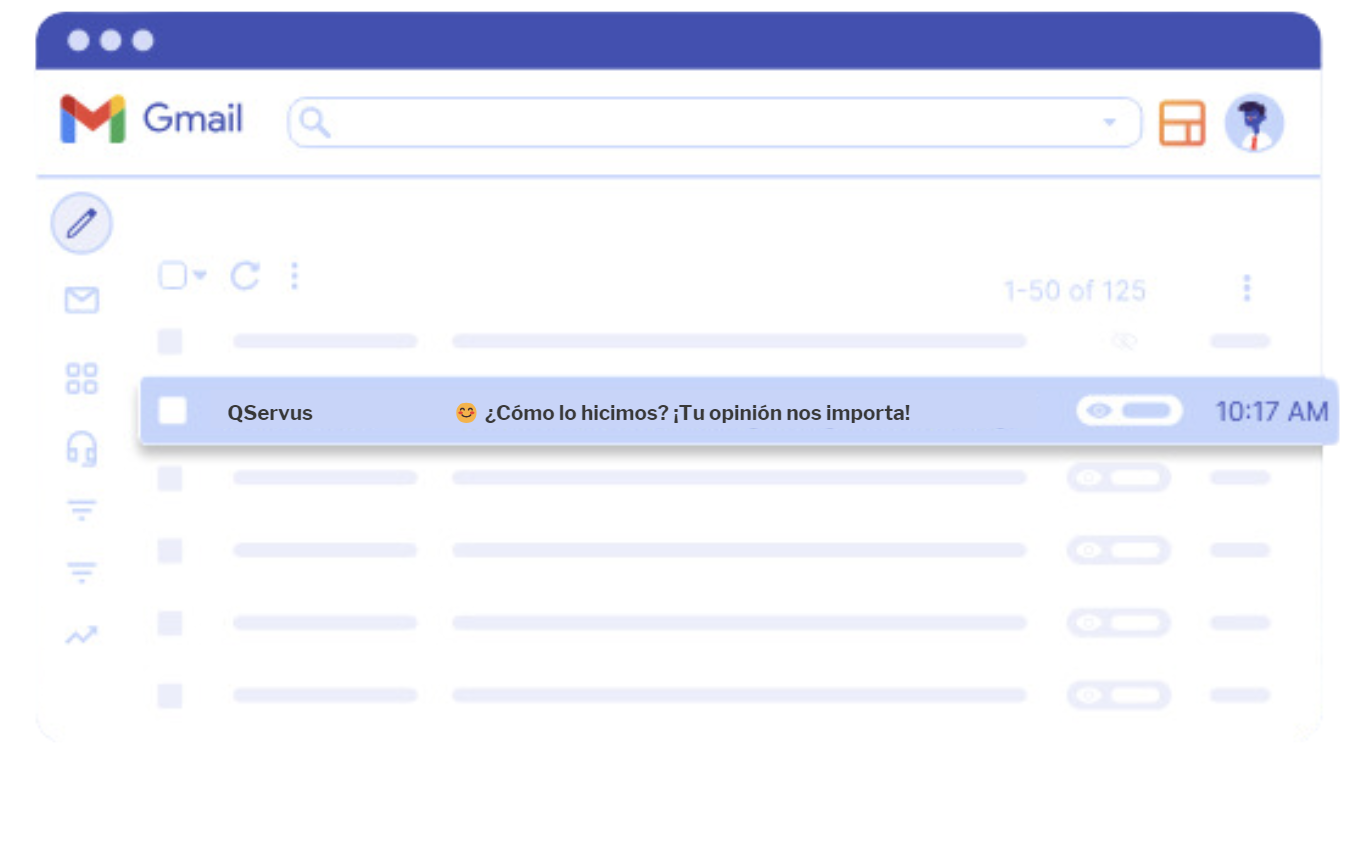This screenshot has height=844, width=1369.
Task: Toggle the eye tracking pill on QServus email
Action: click(x=1129, y=411)
